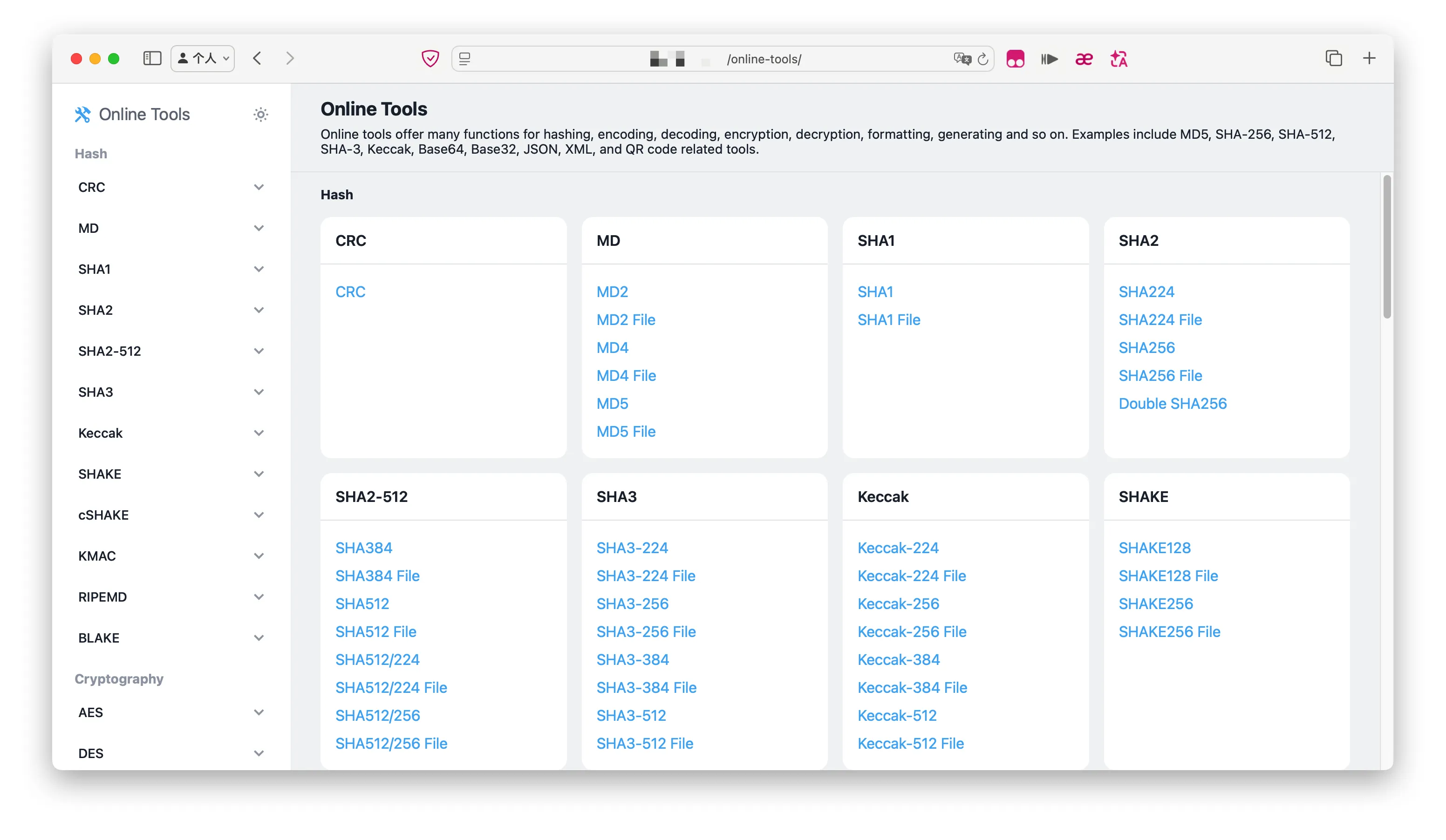This screenshot has height=840, width=1446.
Task: Toggle the Safari sidebar
Action: 152,59
